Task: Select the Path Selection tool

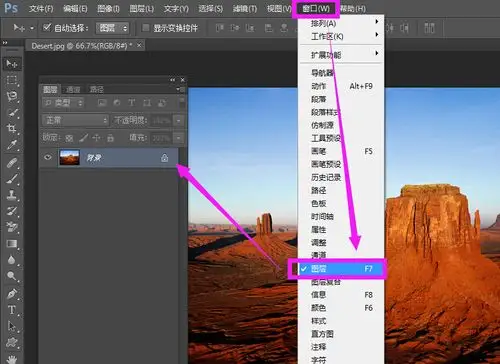Action: pos(12,326)
